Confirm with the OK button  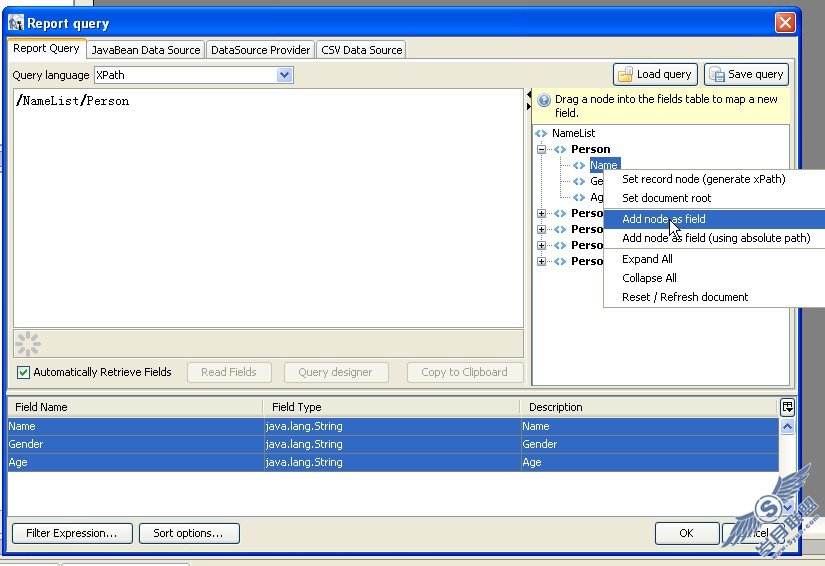pyautogui.click(x=687, y=533)
